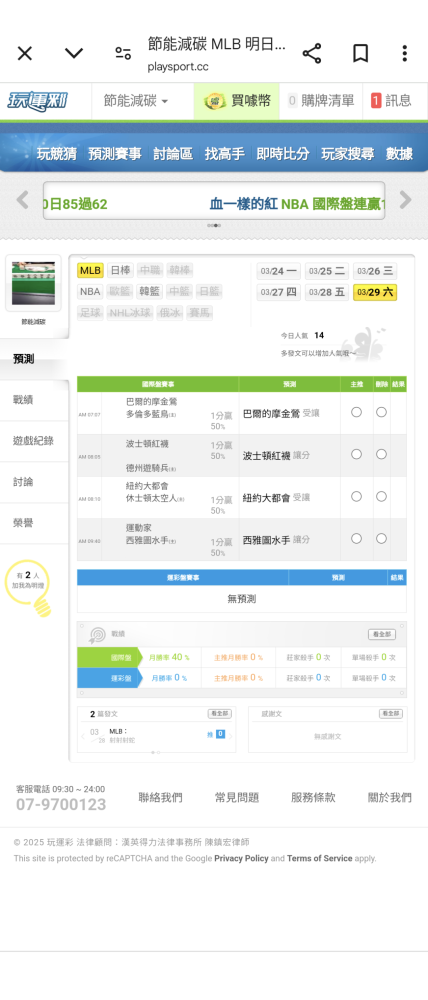Go to next post with right chevron
The width and height of the screenshot is (428, 1000).
[230, 736]
